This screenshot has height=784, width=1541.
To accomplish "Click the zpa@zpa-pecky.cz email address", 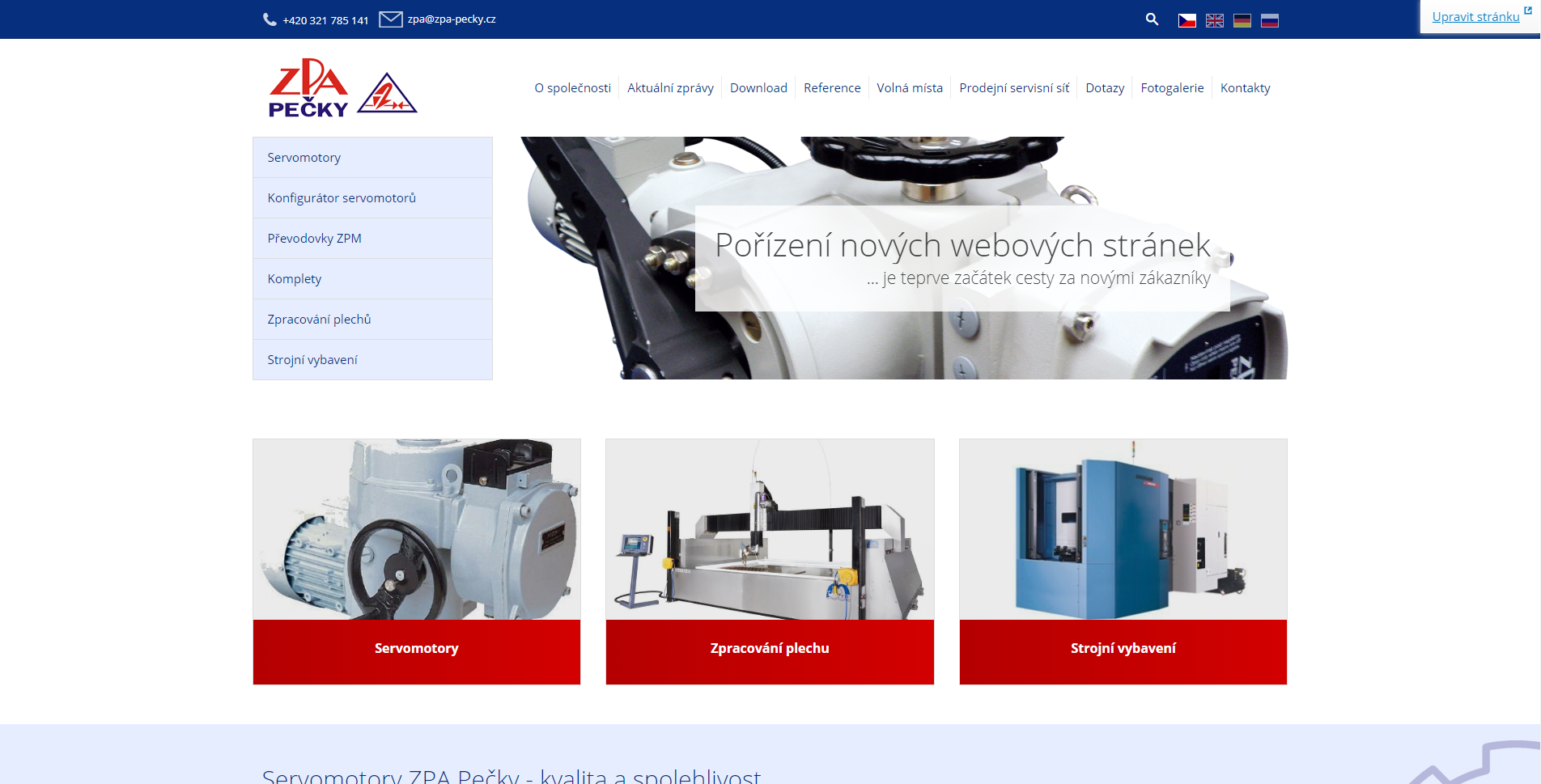I will 452,19.
